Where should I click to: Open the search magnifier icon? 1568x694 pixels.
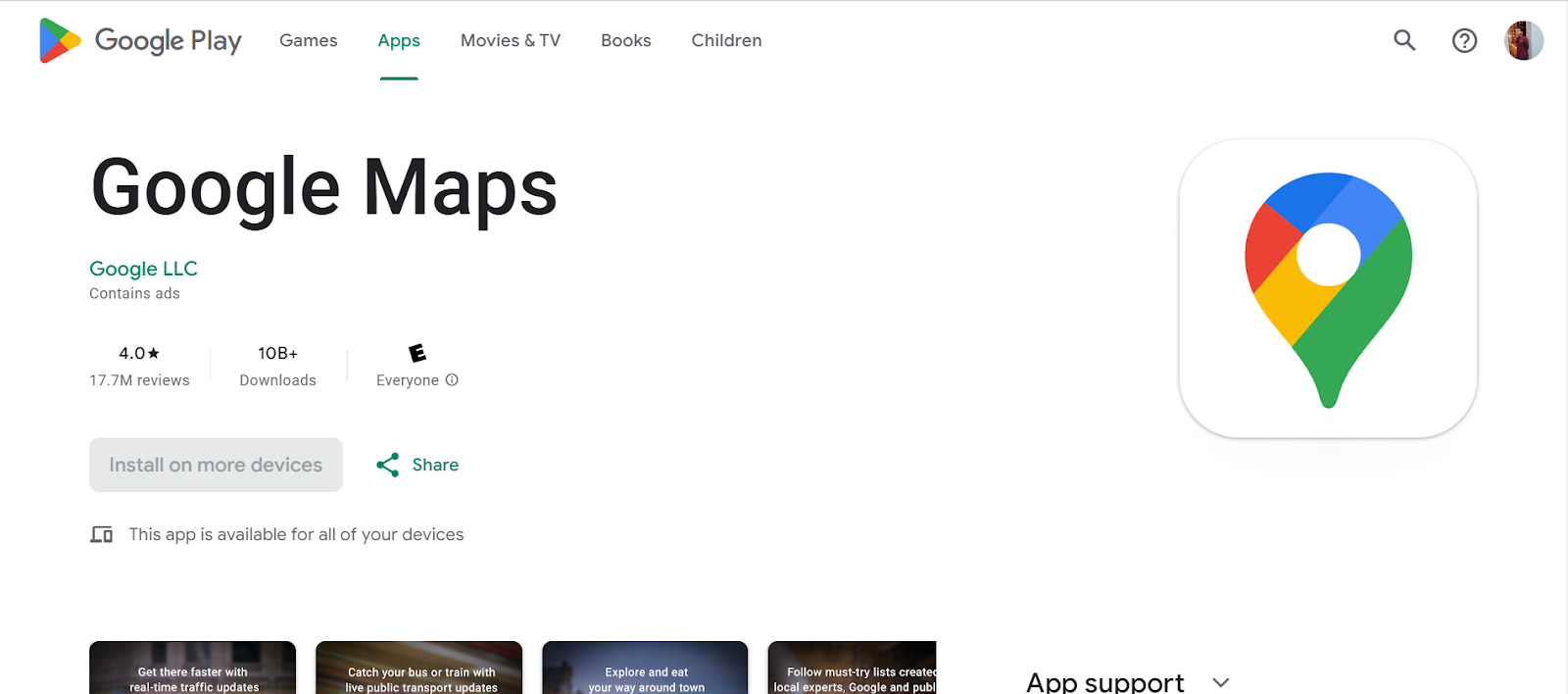pos(1404,40)
